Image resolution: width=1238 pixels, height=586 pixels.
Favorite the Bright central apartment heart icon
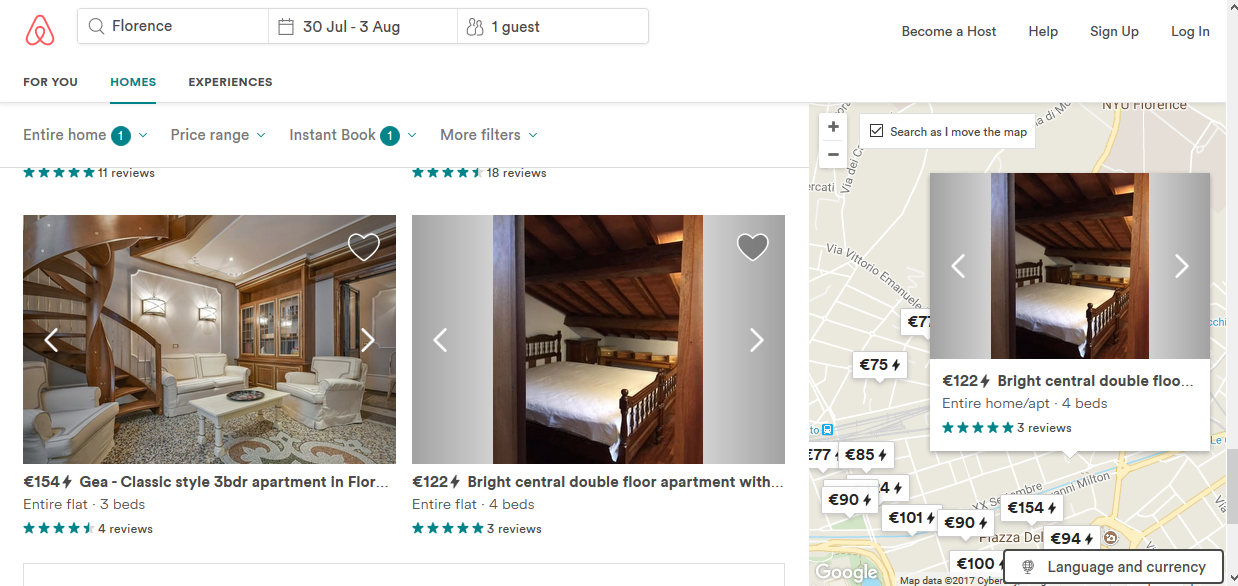[x=752, y=246]
